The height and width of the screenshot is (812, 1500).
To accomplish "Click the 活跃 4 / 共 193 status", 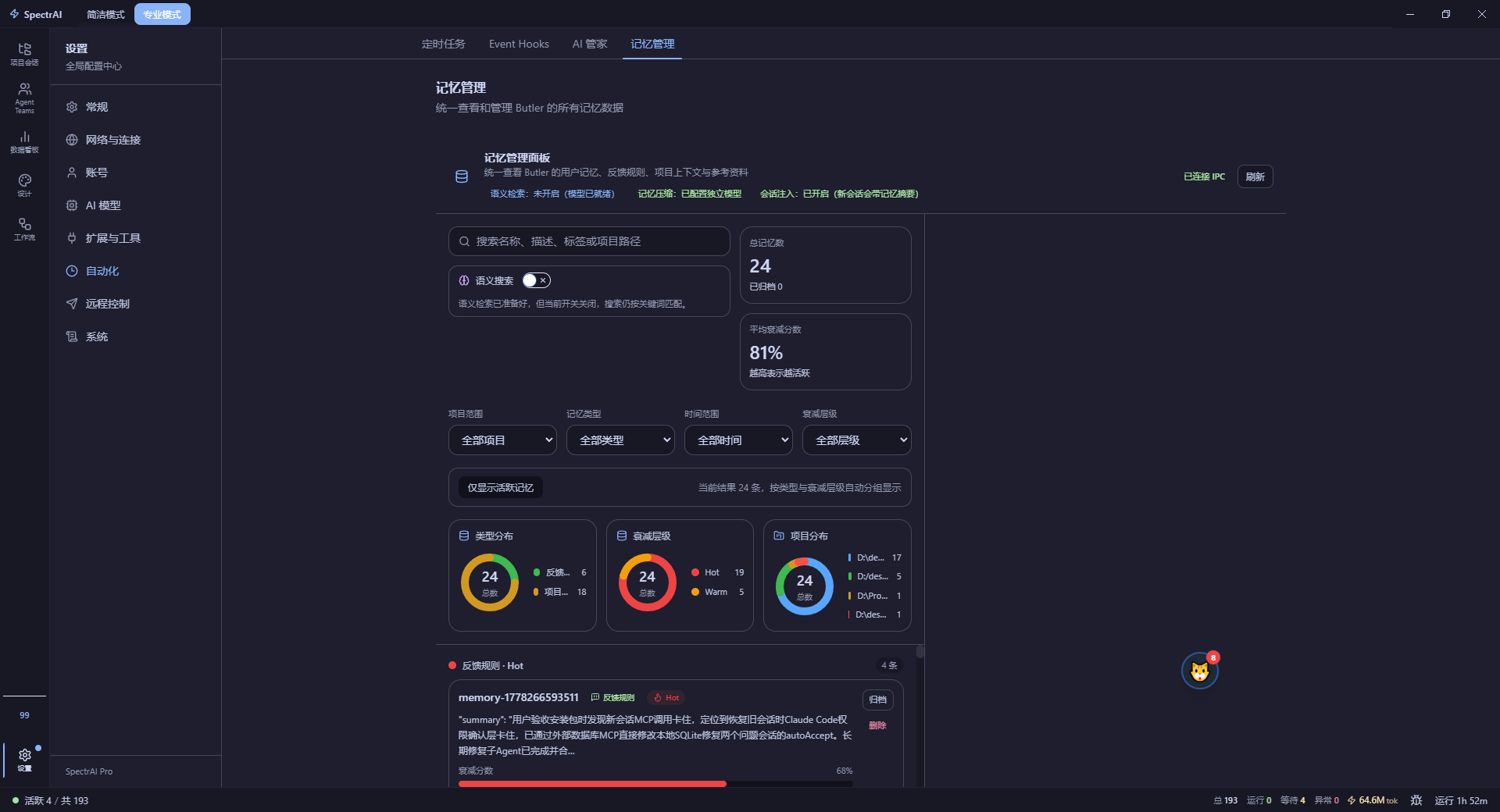I will (x=50, y=800).
